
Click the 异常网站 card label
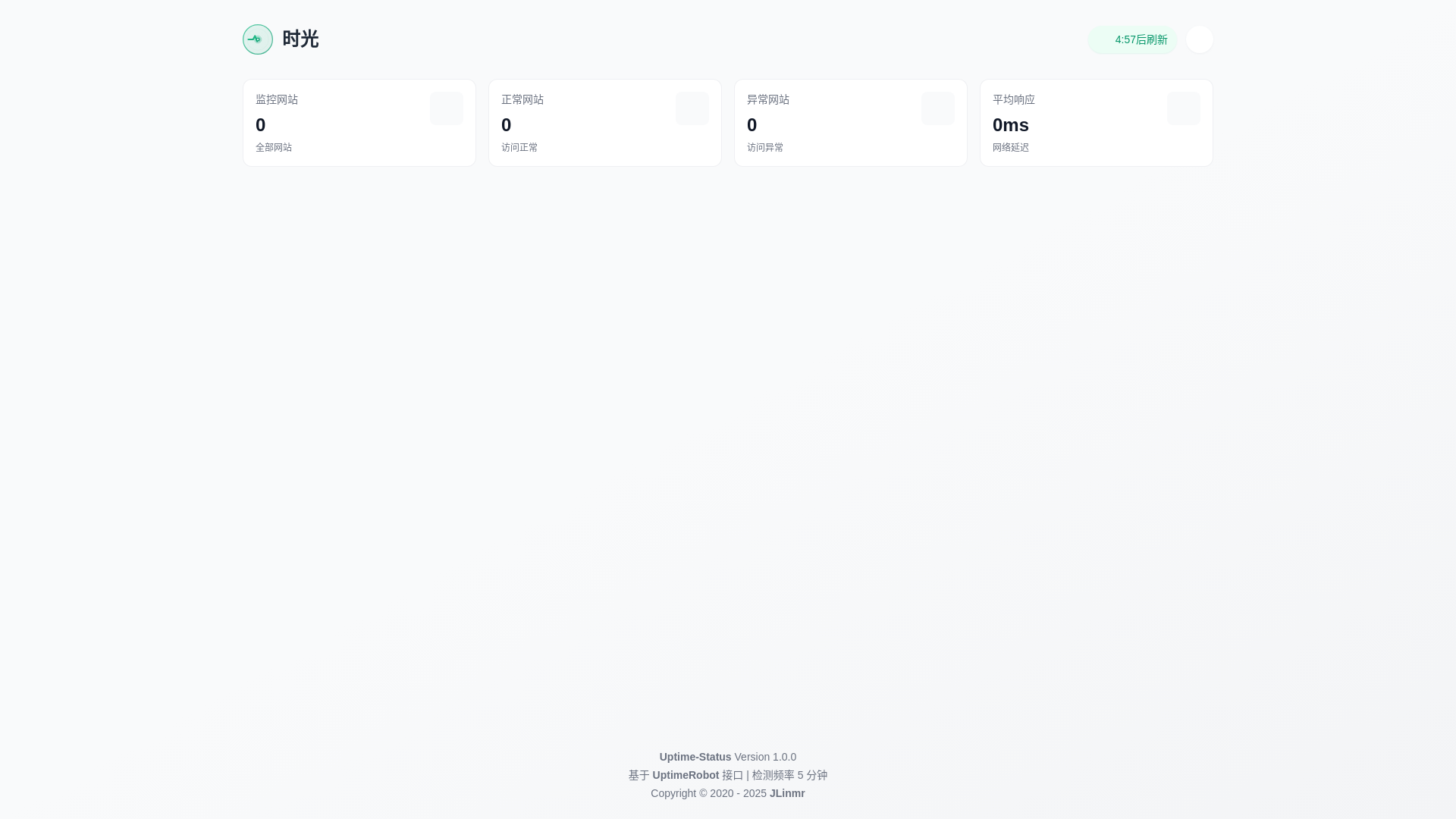click(x=768, y=99)
